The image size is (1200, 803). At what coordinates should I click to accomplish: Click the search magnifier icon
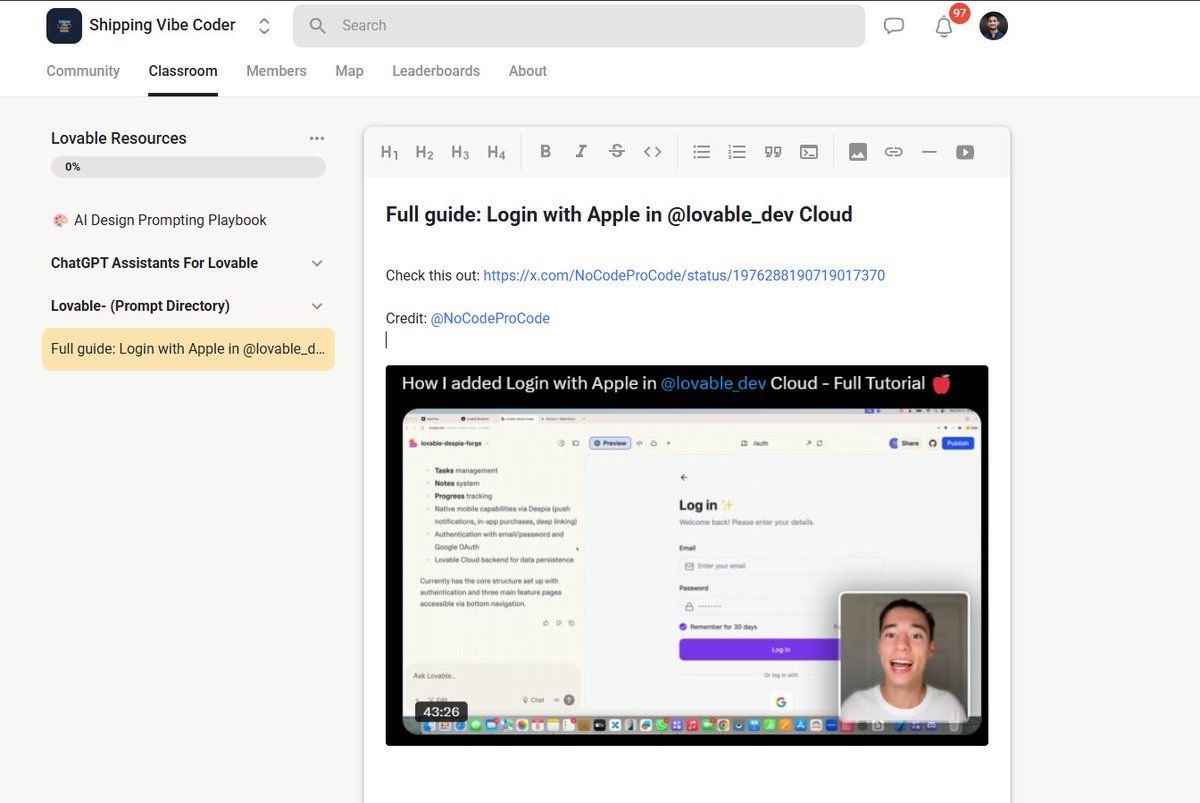click(x=318, y=26)
